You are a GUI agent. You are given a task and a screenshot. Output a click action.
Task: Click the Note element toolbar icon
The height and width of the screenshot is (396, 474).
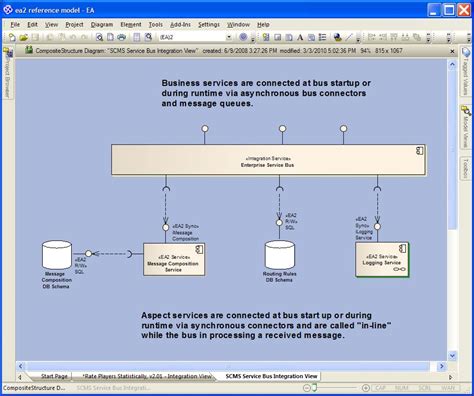(289, 37)
